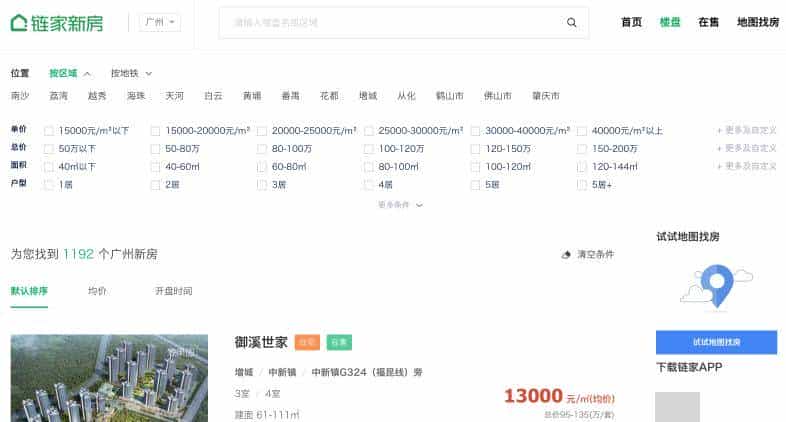
Task: Tick the 120-144㎡ area checkbox
Action: pos(582,167)
